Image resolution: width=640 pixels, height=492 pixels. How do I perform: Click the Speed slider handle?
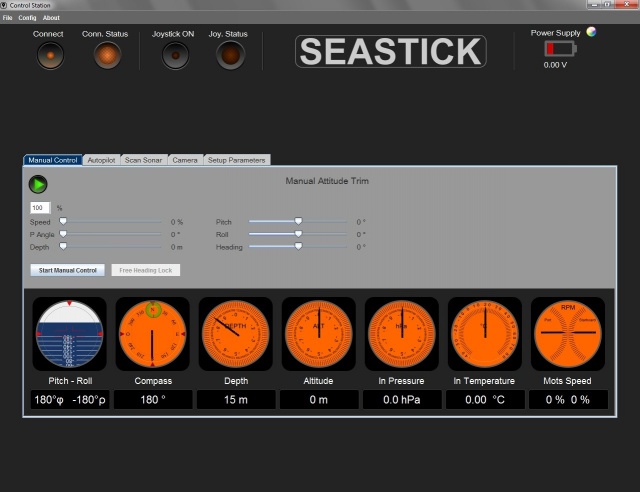[x=63, y=221]
